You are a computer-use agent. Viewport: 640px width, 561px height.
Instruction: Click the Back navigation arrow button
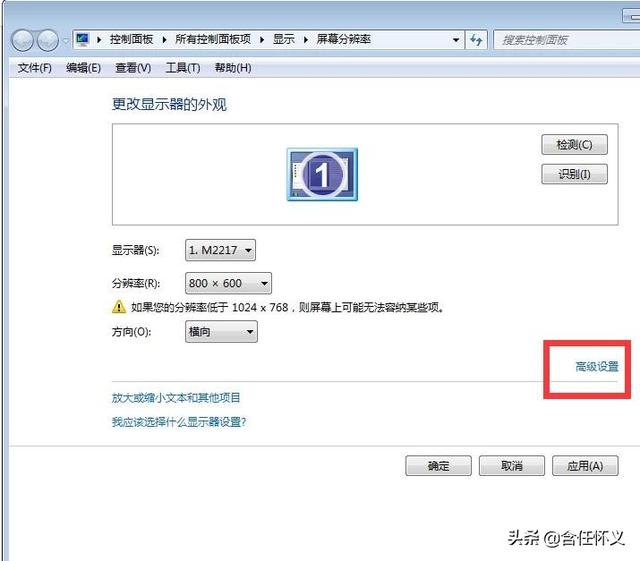(22, 40)
